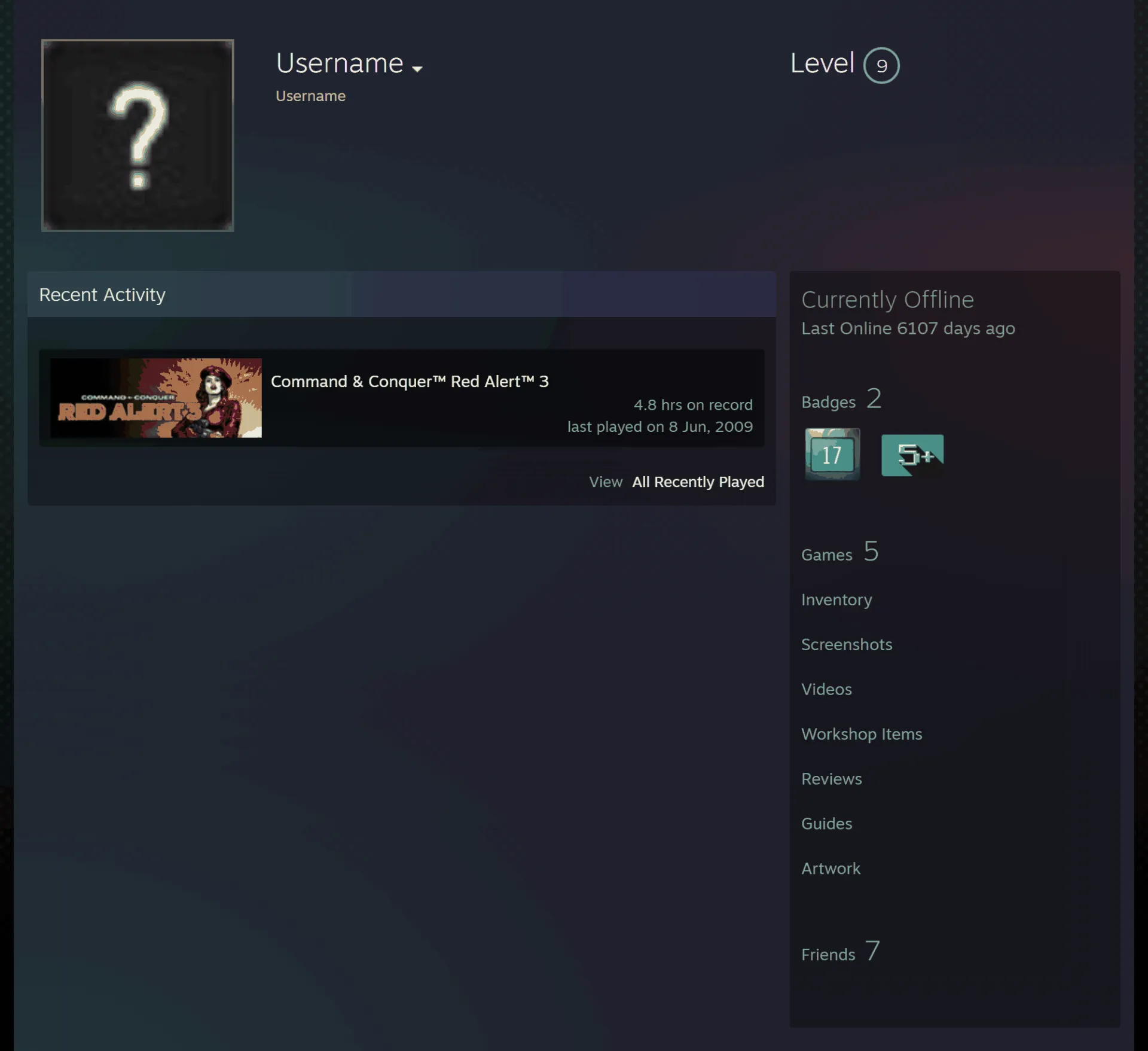The image size is (1148, 1051).
Task: Open the Red Alert 3 game banner
Action: point(156,398)
